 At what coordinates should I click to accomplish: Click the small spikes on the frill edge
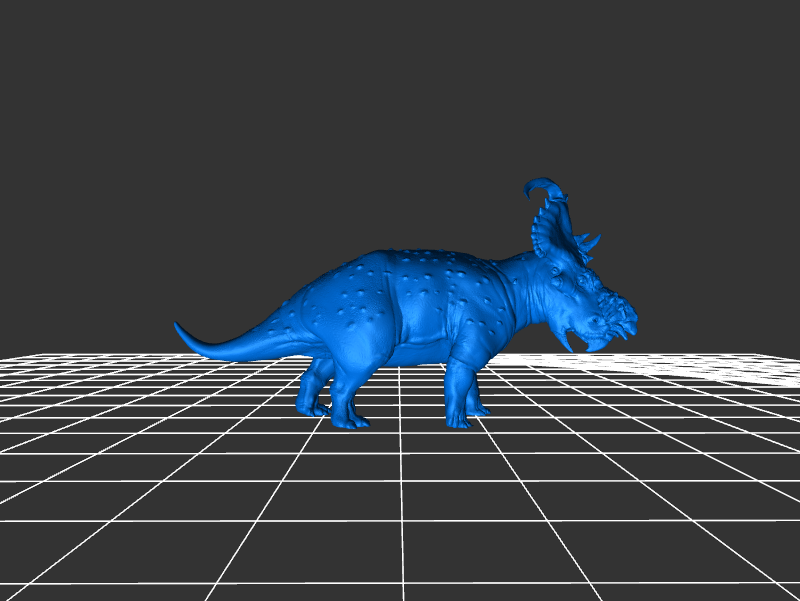click(x=589, y=242)
